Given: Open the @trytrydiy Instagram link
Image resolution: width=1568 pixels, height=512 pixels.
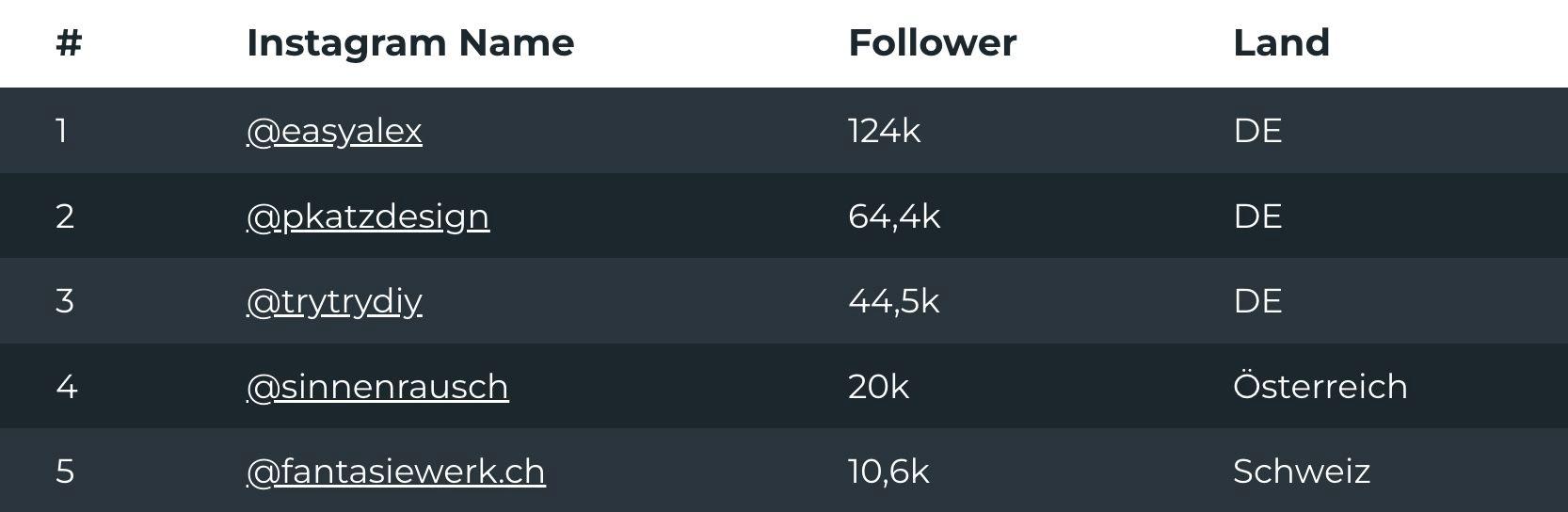Looking at the screenshot, I should tap(334, 301).
